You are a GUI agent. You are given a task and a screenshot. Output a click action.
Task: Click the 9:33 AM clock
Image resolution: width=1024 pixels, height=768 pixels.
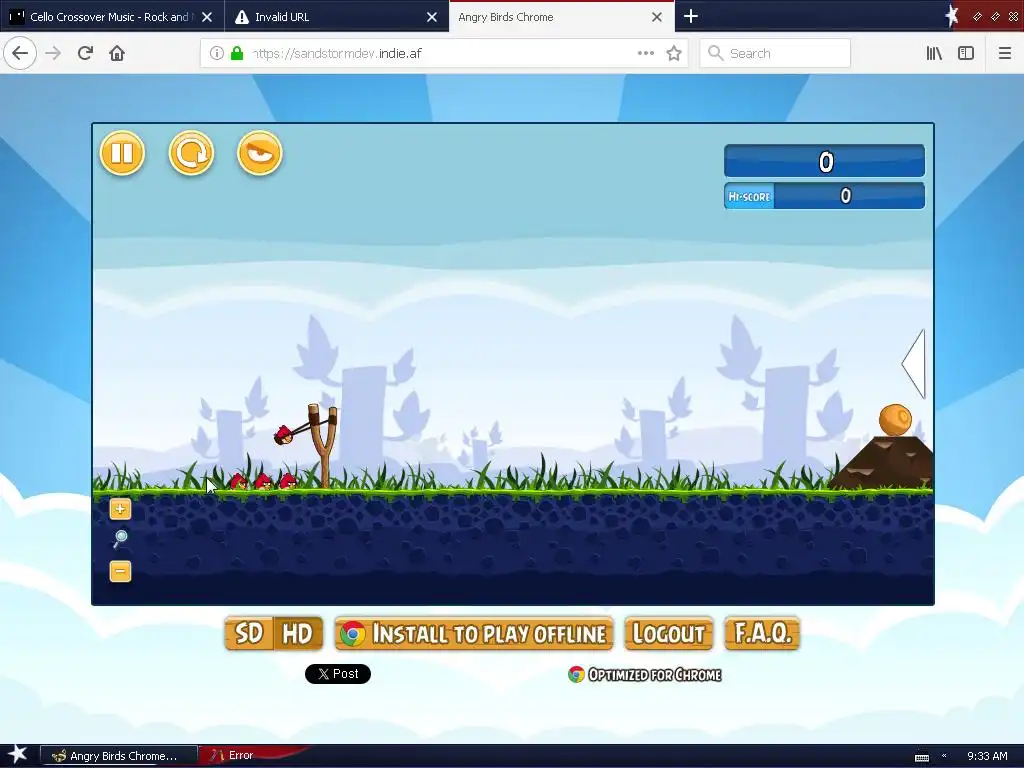tap(987, 756)
